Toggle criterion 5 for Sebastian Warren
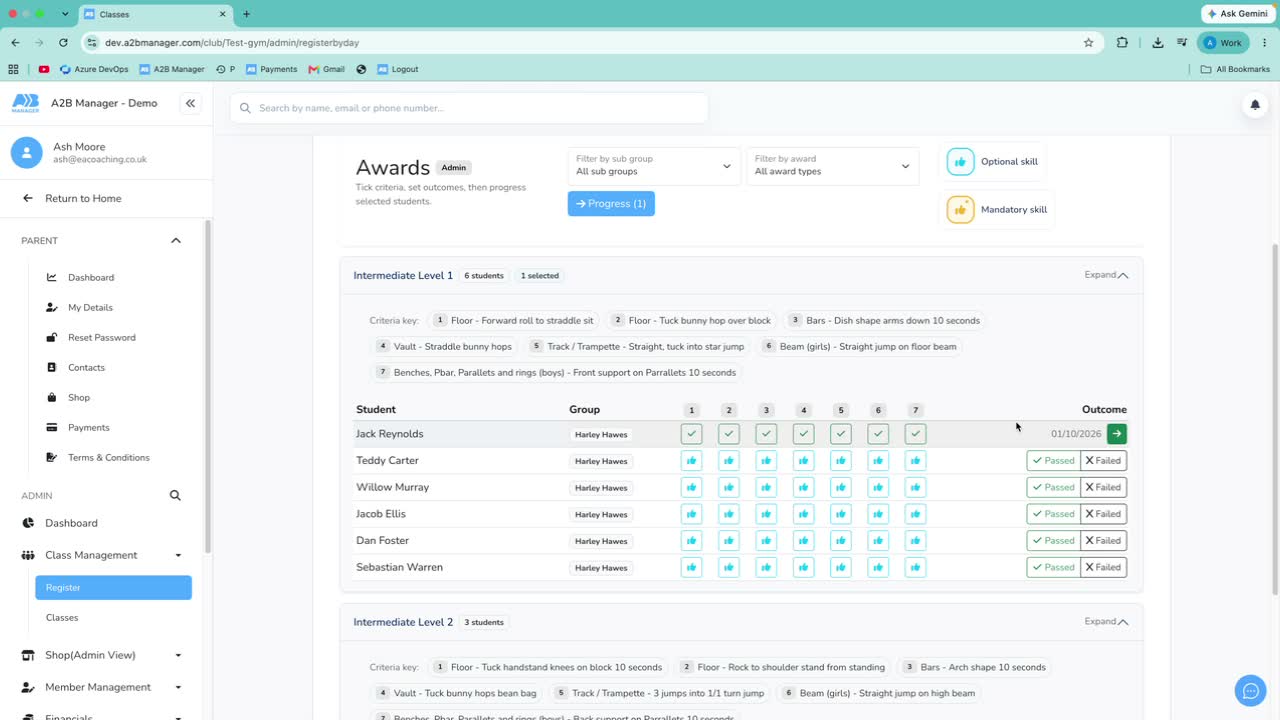The image size is (1280, 720). coord(841,568)
